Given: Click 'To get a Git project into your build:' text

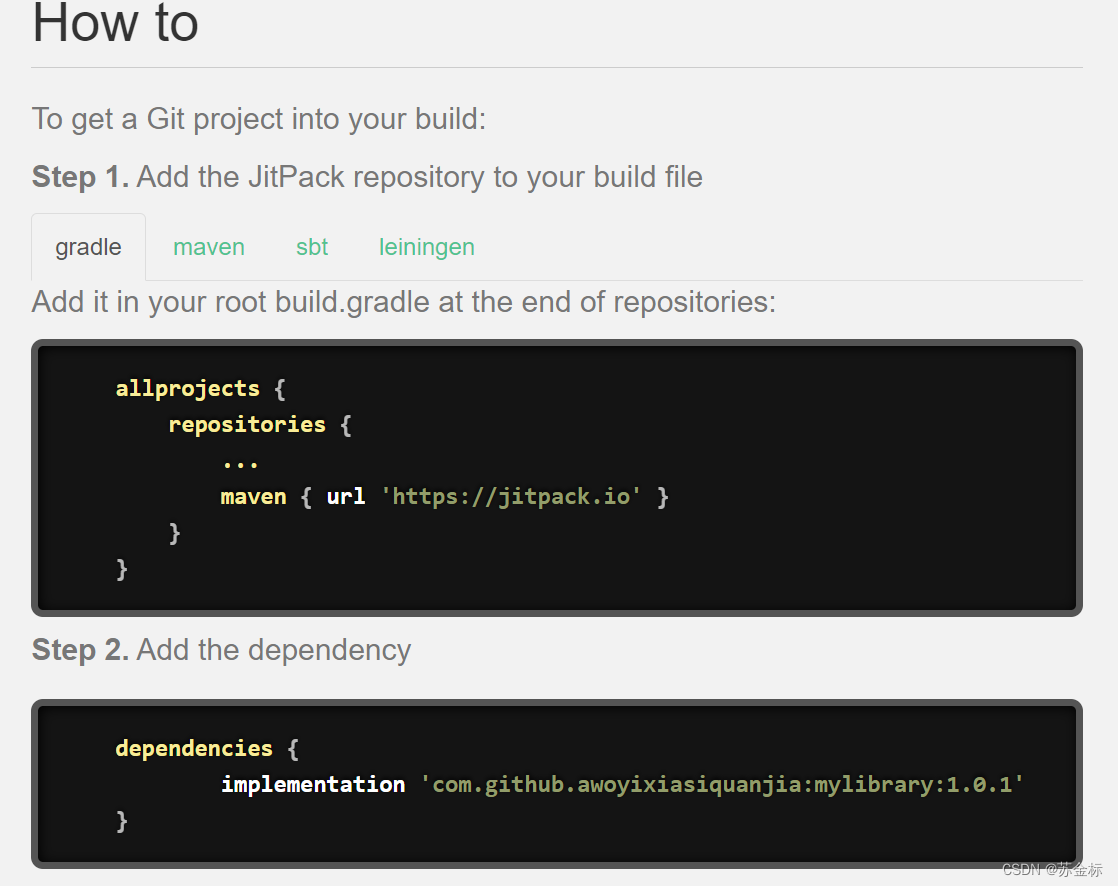Looking at the screenshot, I should (259, 119).
